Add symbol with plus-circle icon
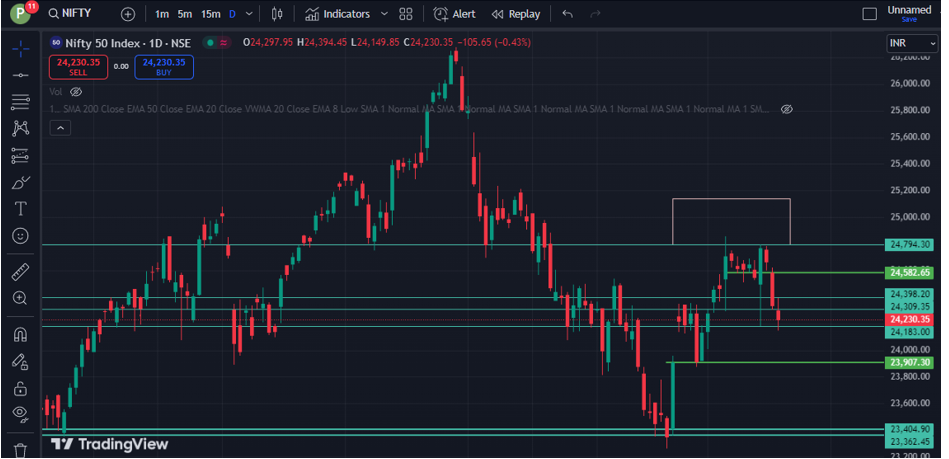Screen dimensions: 949x459 128,14
